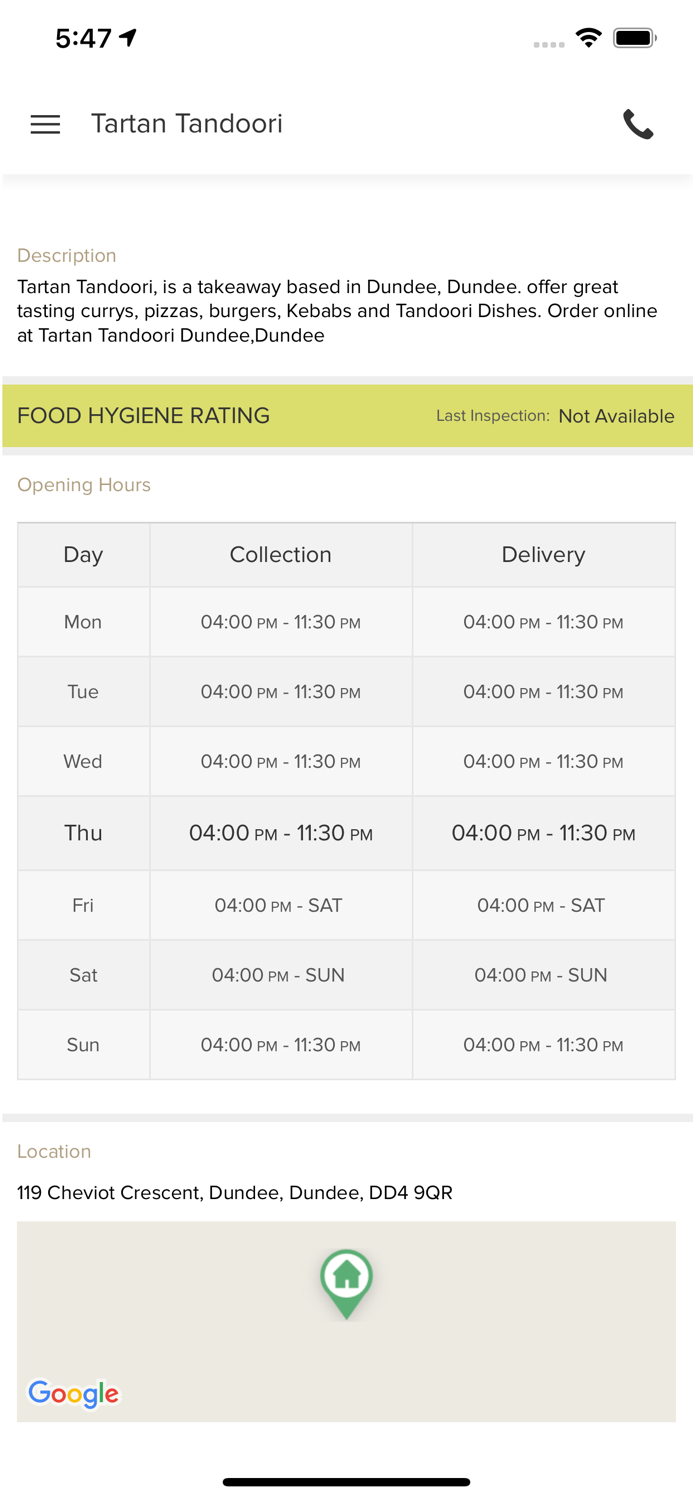Tap the green home map pin
Screen dimensions: 693x1500
[x=346, y=1281]
